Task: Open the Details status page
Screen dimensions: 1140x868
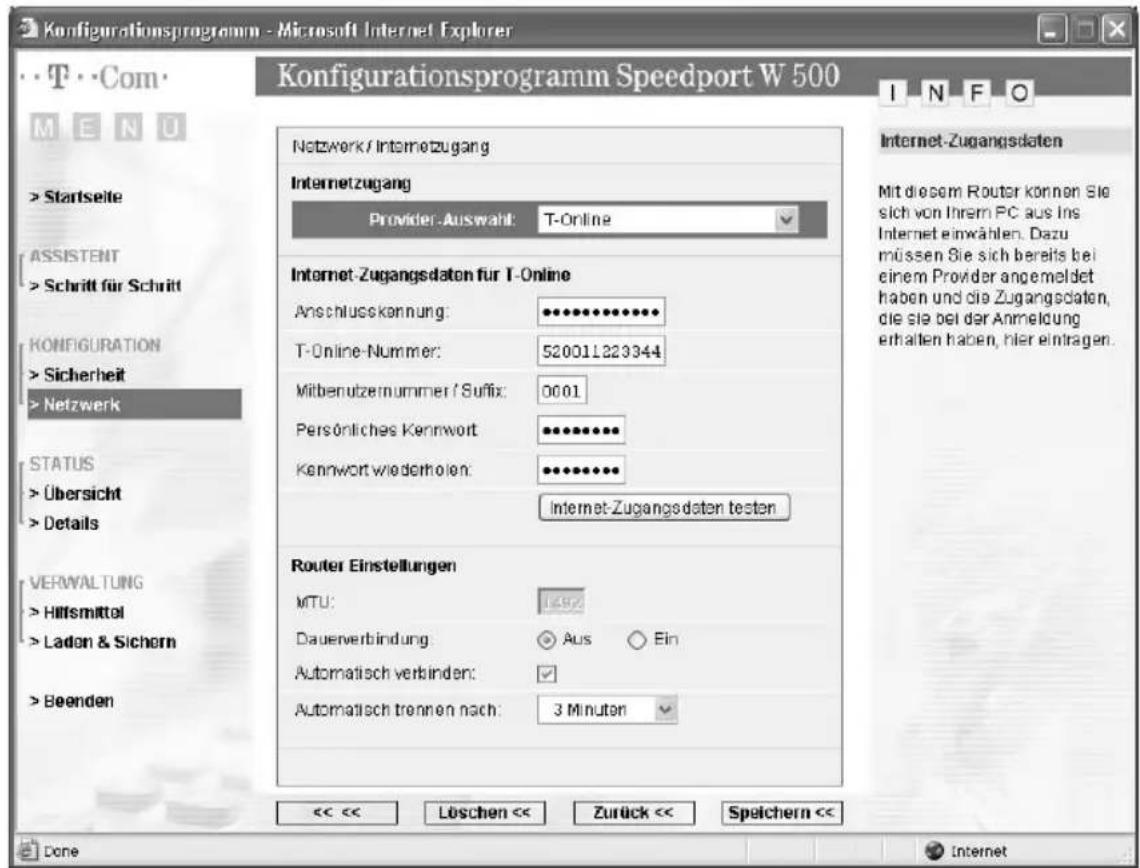Action: (64, 523)
